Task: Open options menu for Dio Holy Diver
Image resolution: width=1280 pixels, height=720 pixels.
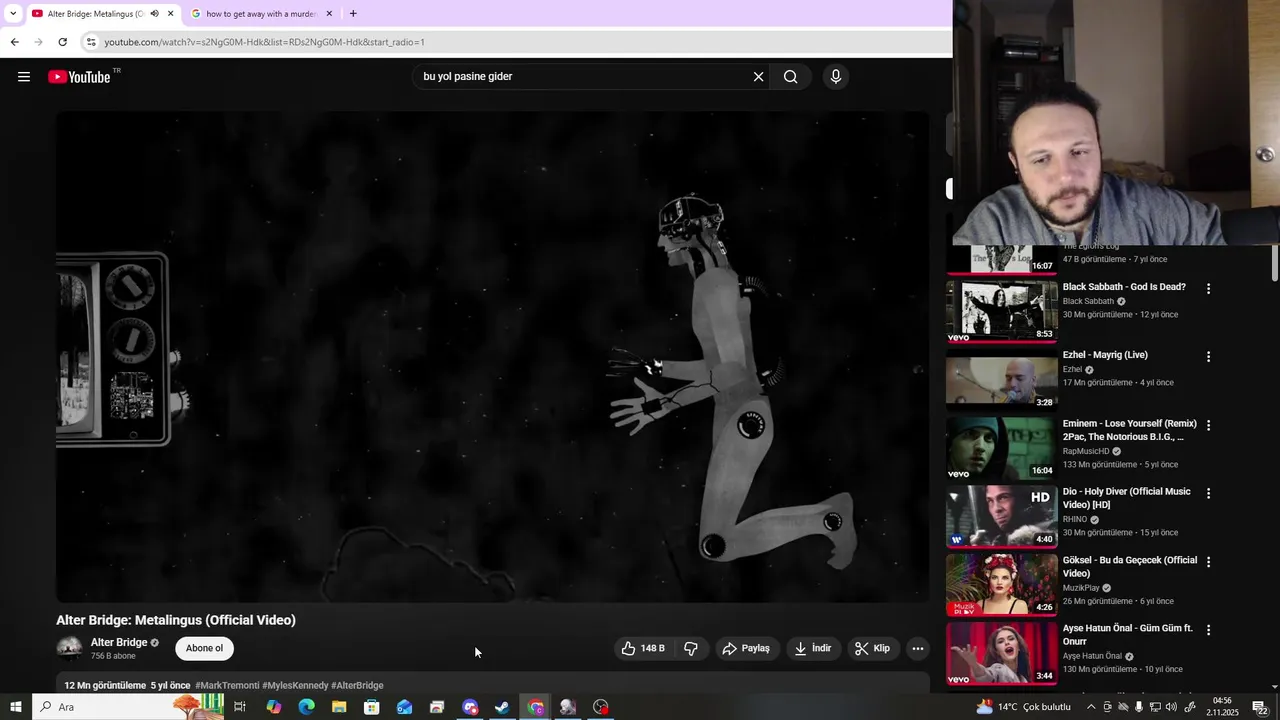Action: coord(1208,494)
